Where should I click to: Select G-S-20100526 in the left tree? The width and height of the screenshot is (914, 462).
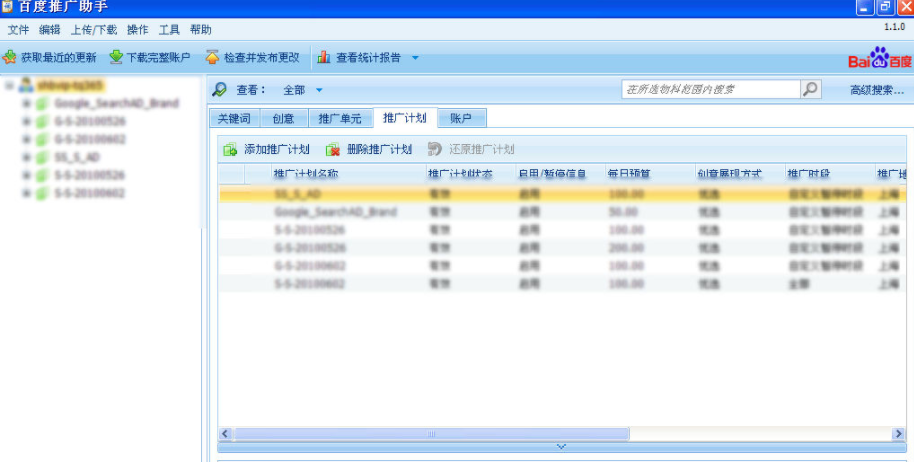[x=90, y=121]
